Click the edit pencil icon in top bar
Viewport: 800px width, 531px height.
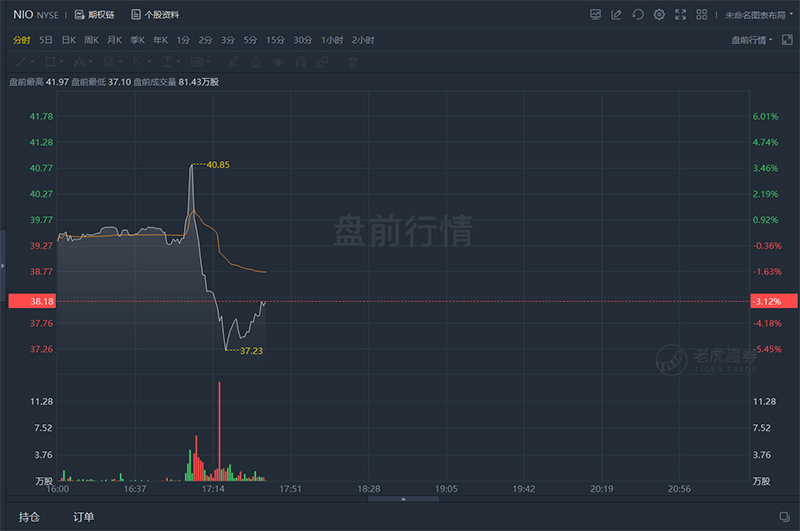click(616, 15)
